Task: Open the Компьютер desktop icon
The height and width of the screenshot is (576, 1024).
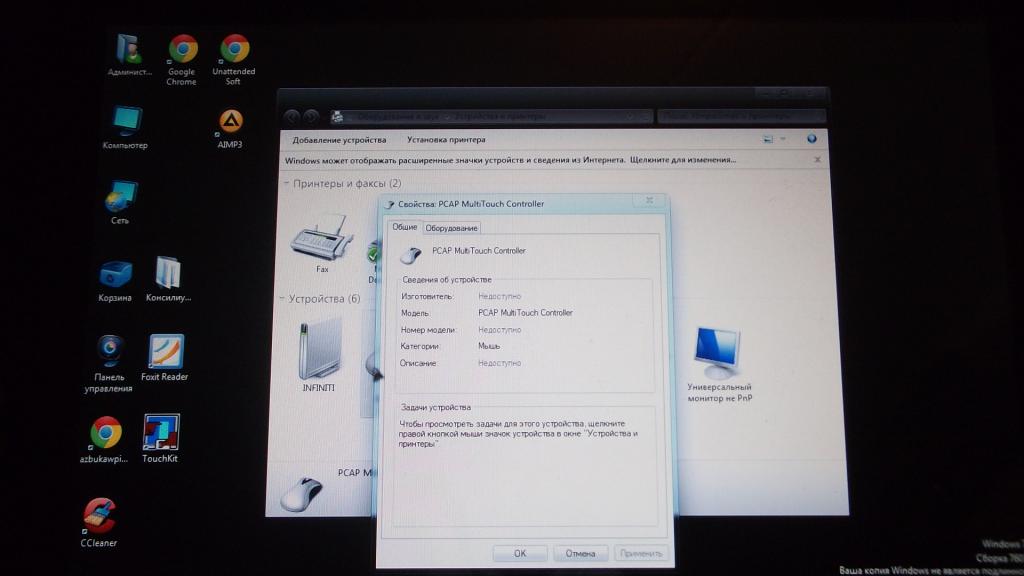Action: coord(125,122)
